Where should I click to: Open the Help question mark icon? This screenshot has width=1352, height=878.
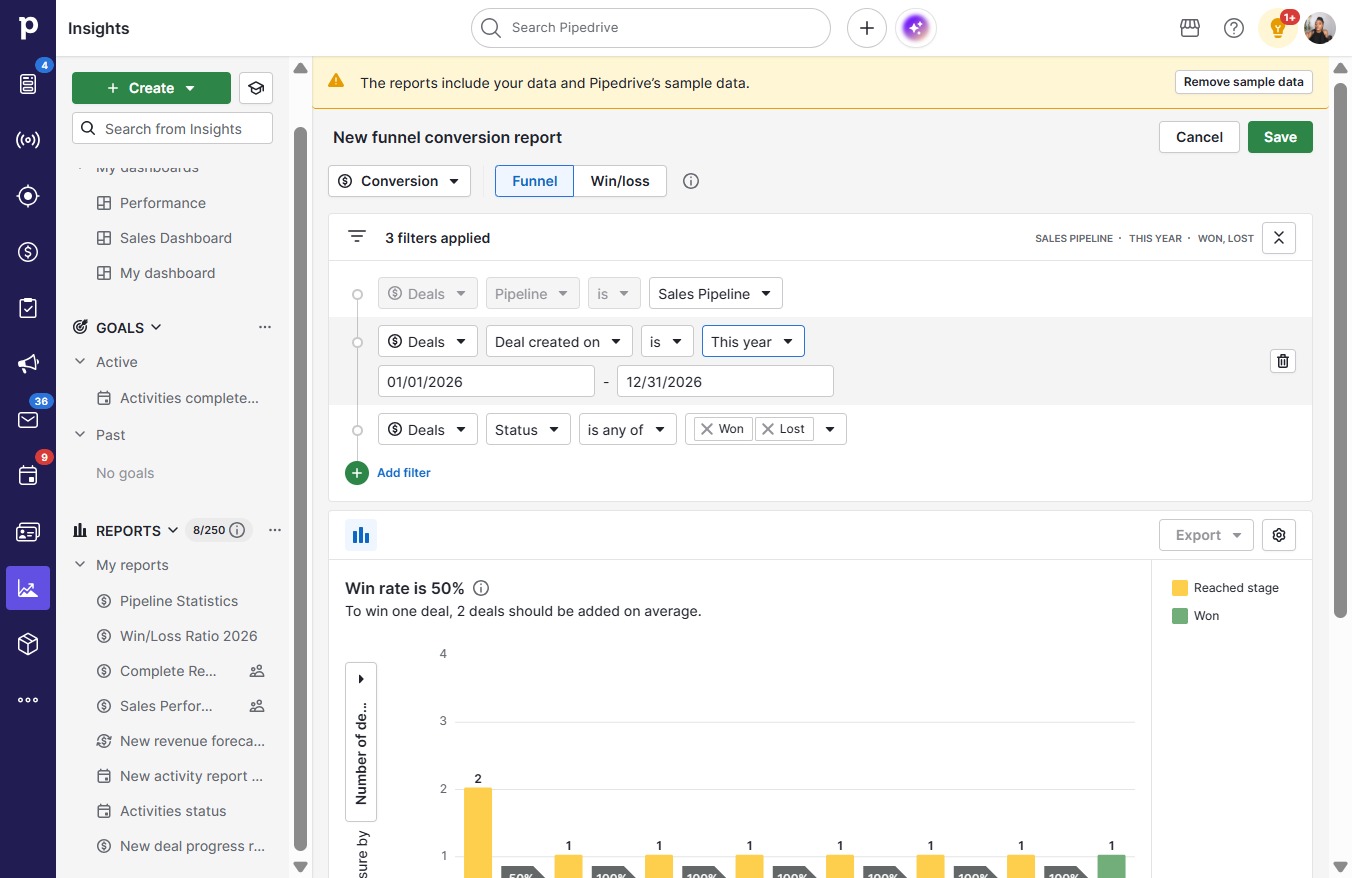pyautogui.click(x=1234, y=28)
